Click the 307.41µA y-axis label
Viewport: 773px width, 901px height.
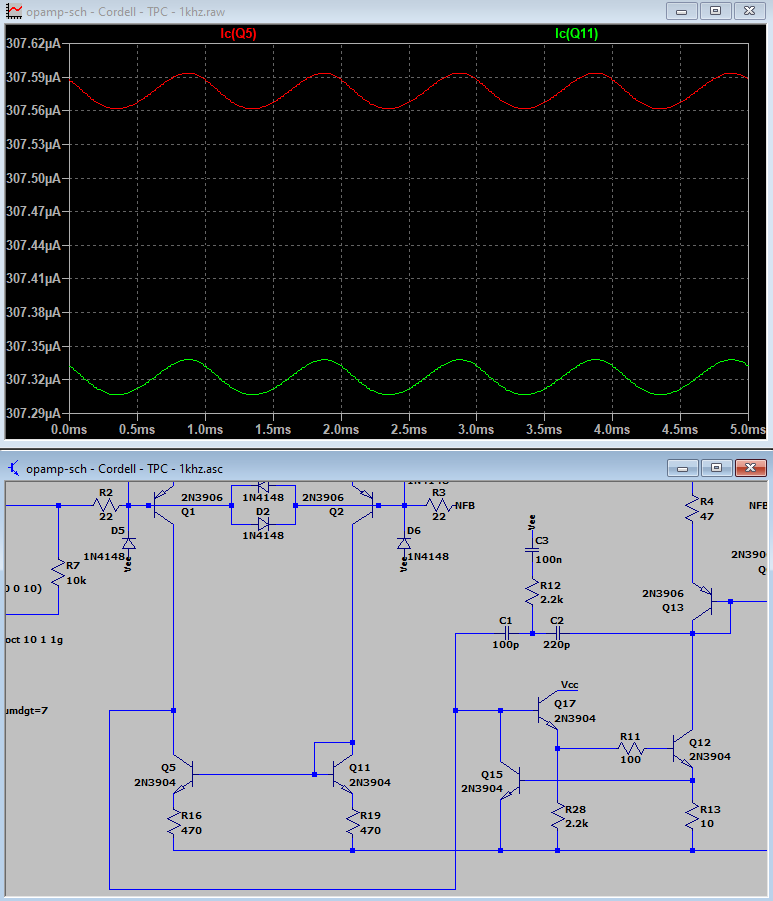click(x=33, y=279)
